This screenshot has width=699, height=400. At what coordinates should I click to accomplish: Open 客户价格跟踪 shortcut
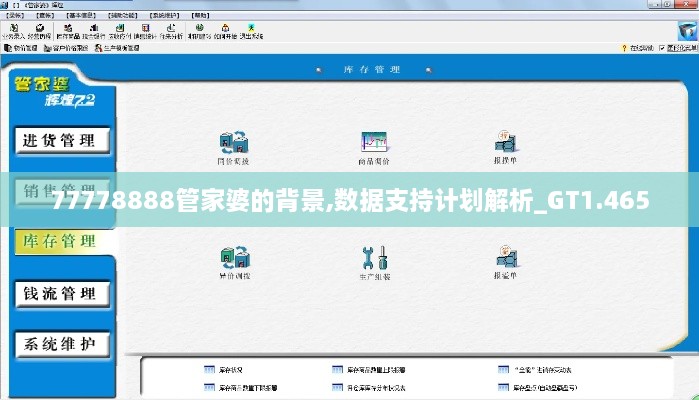[66, 48]
